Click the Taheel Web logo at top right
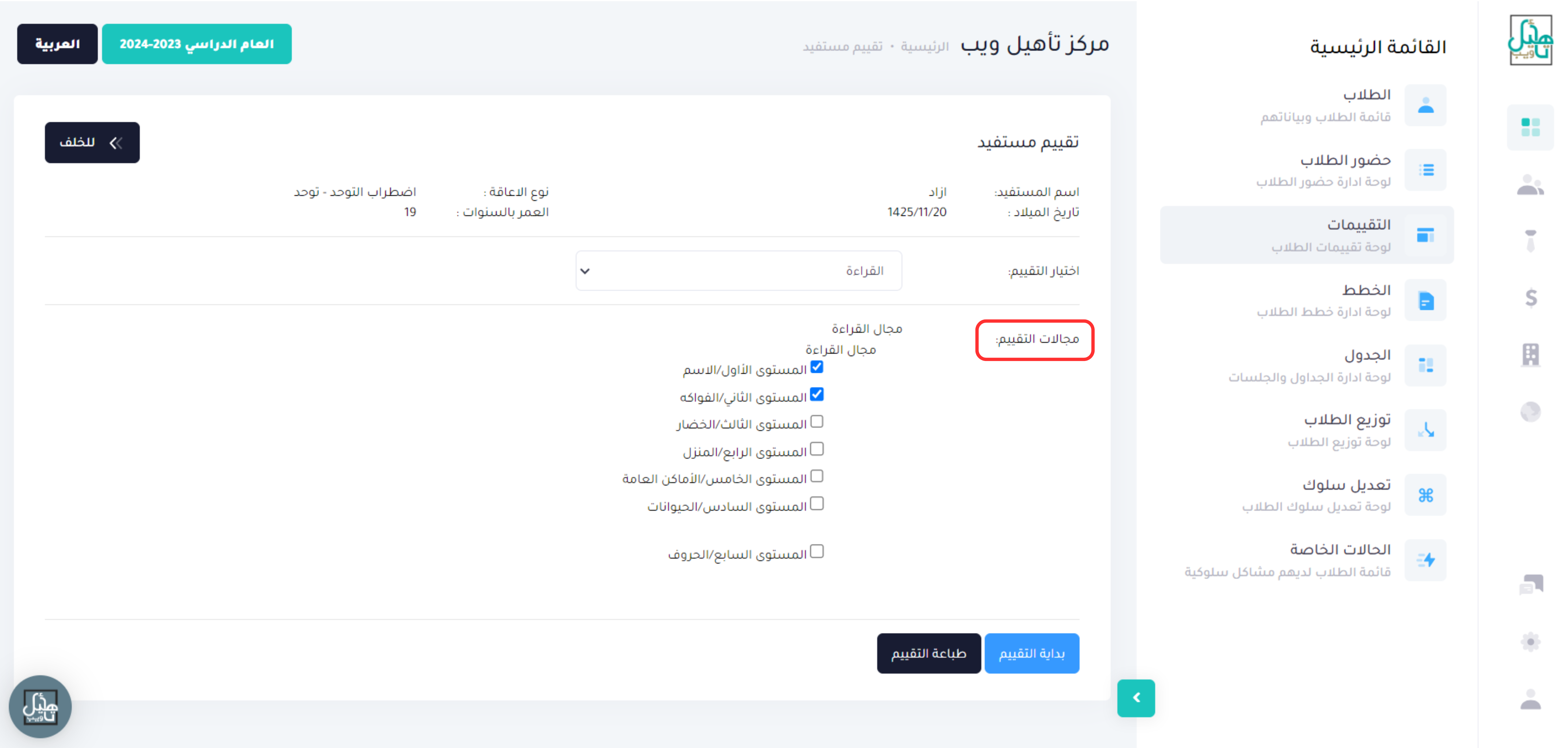Screen dimensions: 1568x748 (x=1530, y=40)
